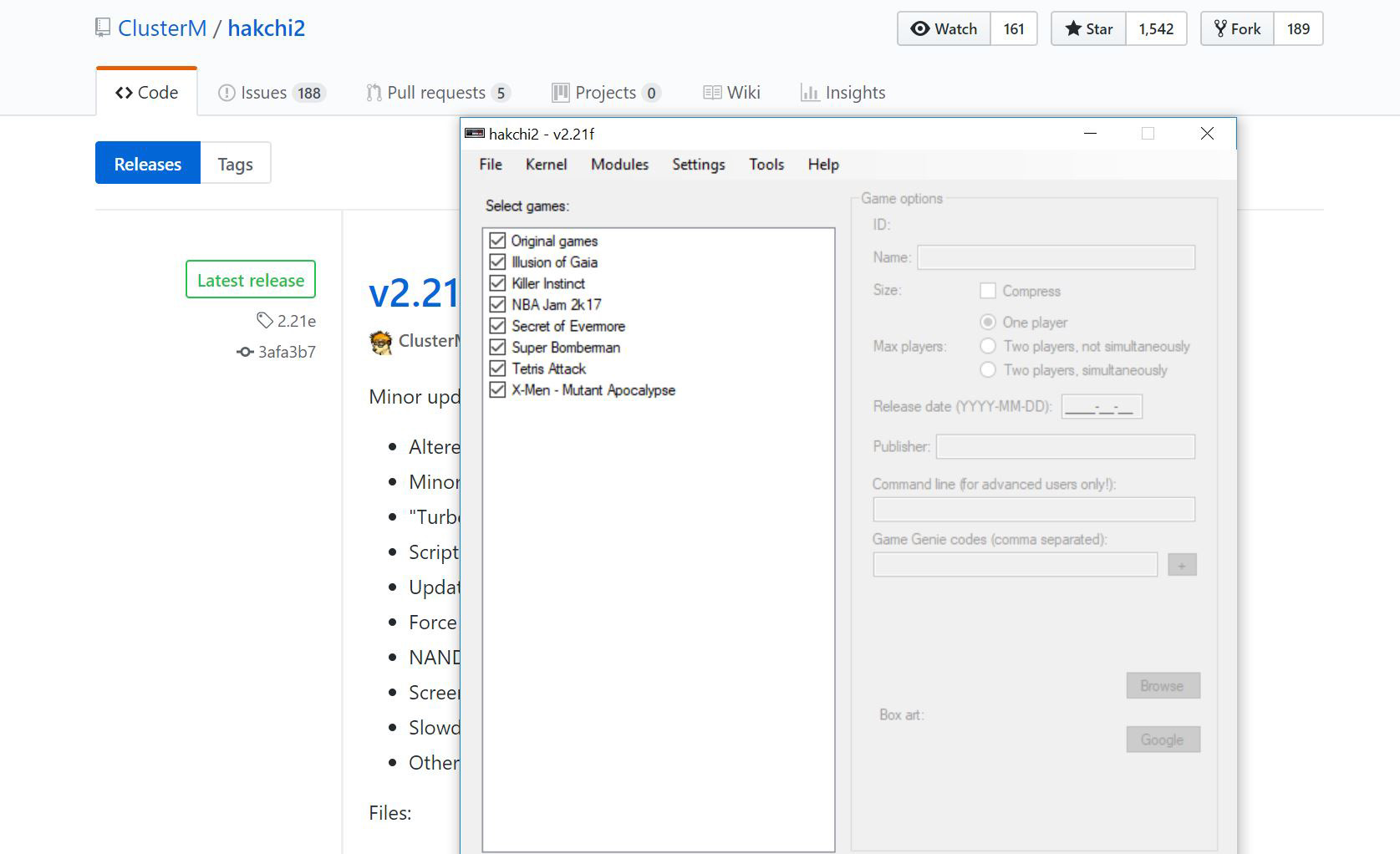Select the One player radio button
The height and width of the screenshot is (854, 1400).
[x=988, y=322]
